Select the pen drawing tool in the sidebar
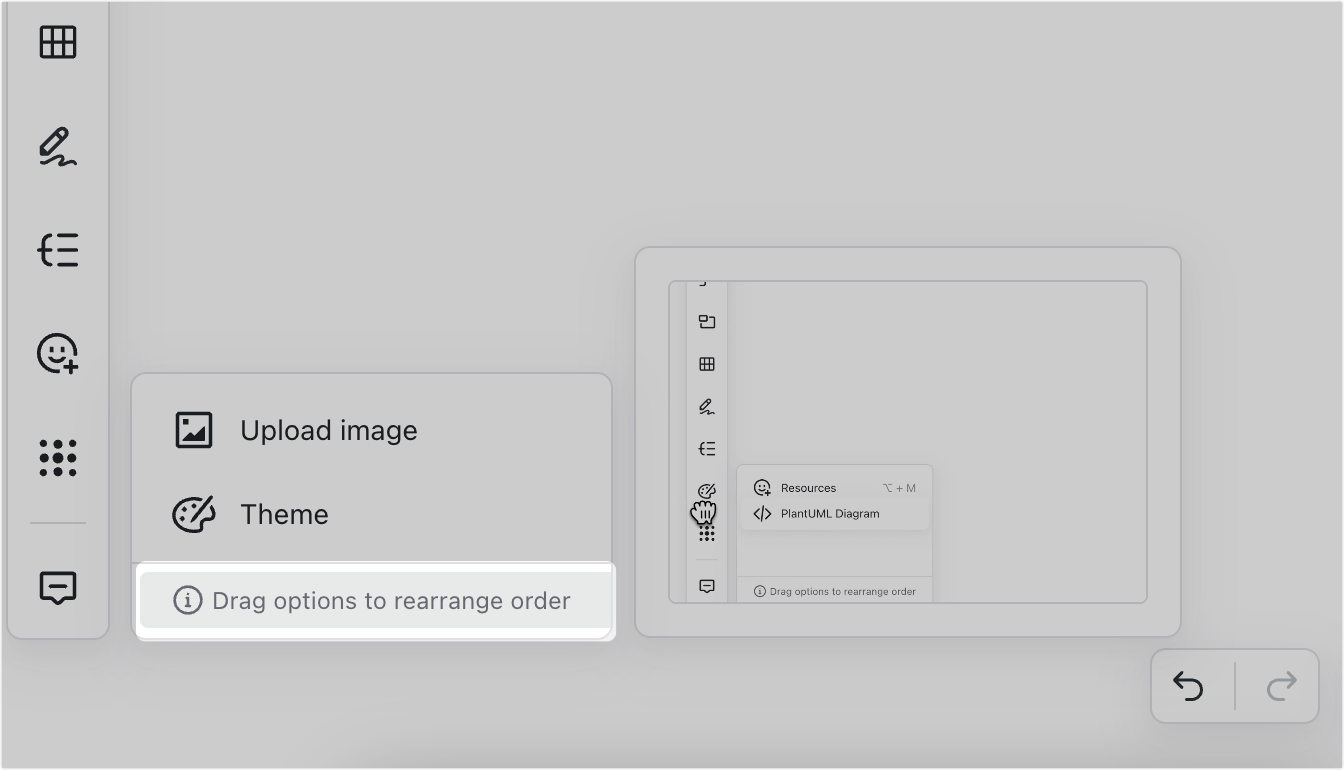This screenshot has width=1344, height=770. 58,146
